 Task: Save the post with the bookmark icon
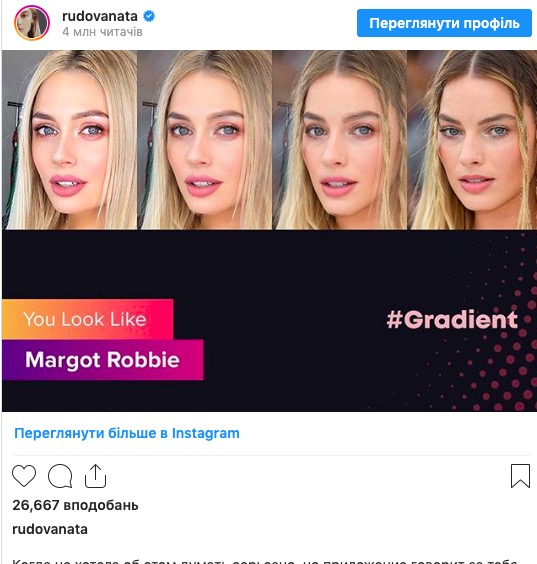(520, 476)
